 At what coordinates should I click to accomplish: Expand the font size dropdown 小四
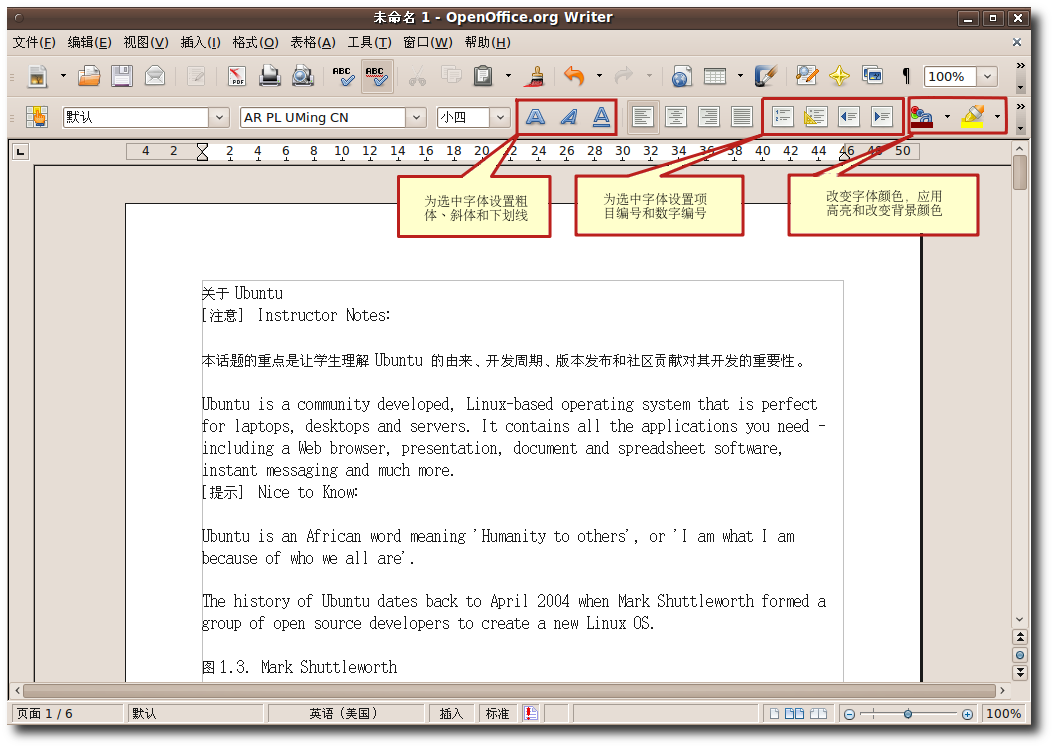pos(500,118)
